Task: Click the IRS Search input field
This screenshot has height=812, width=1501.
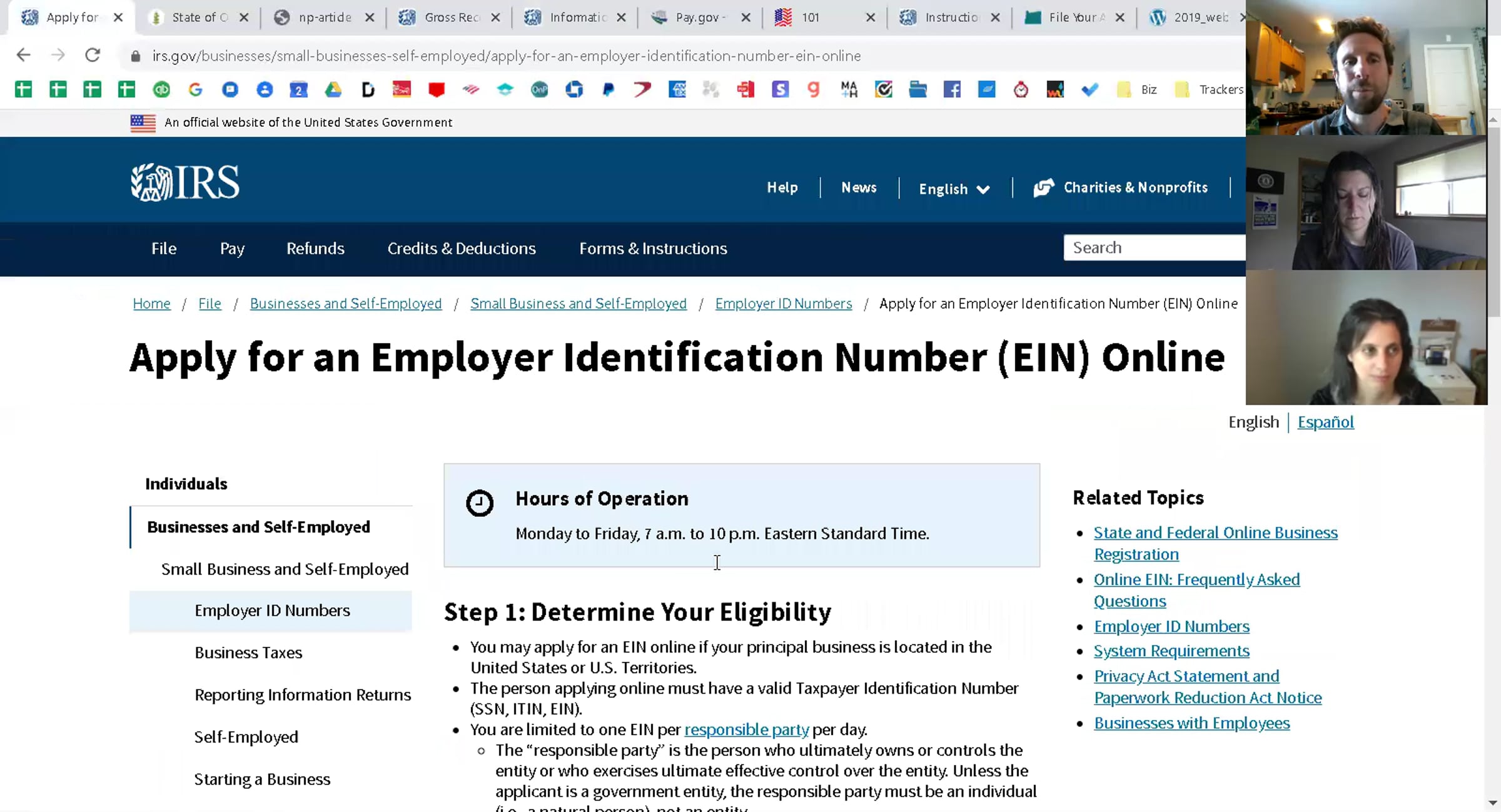Action: coord(1155,248)
